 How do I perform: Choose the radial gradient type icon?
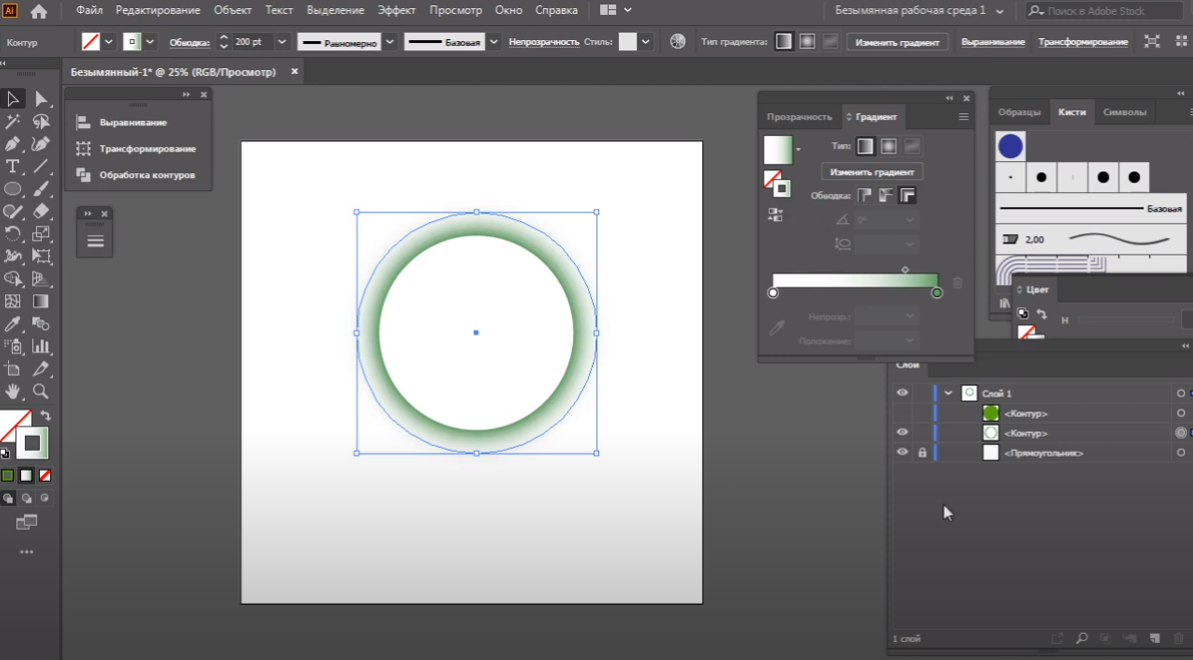pos(888,147)
